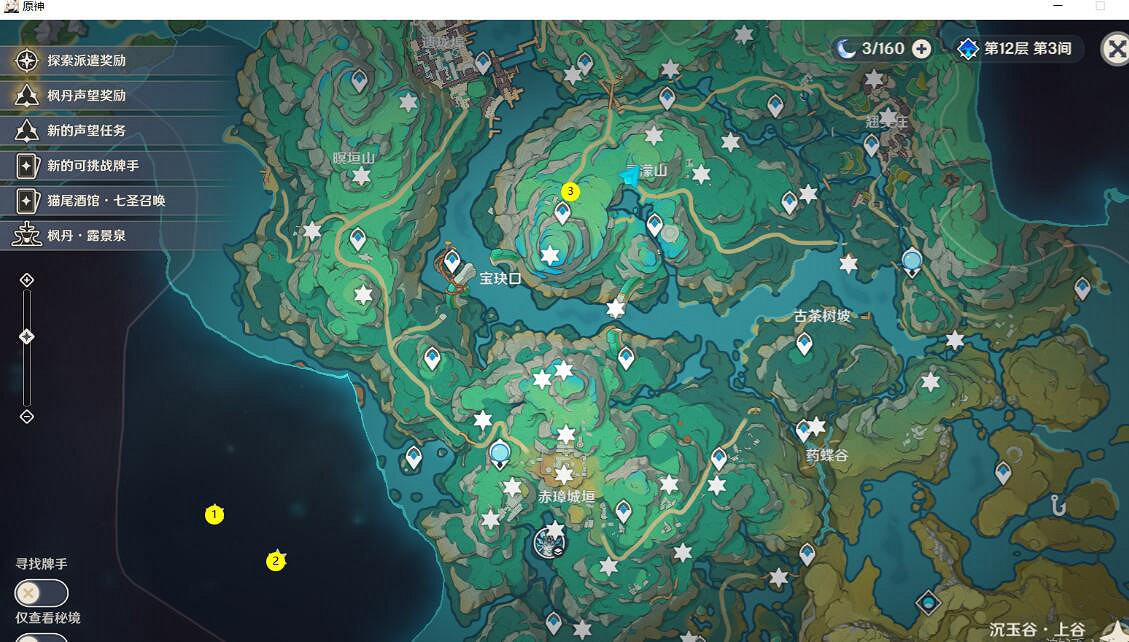Screen dimensions: 1129x642
Task: Add resin with the plus button
Action: click(x=922, y=48)
